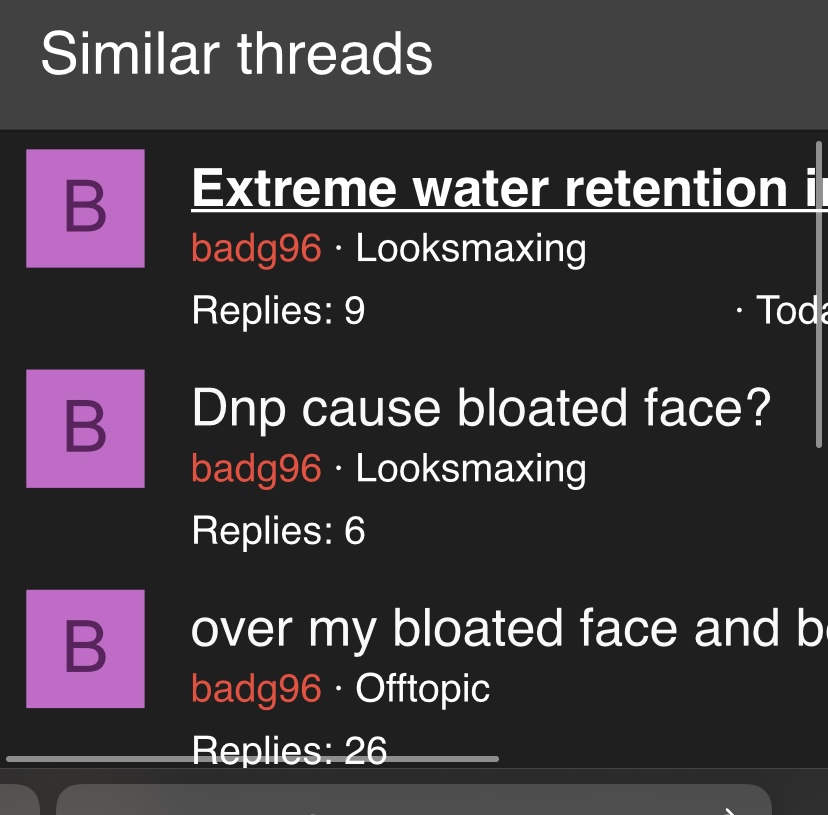Click the avatar beside Extreme water retention thread
The height and width of the screenshot is (815, 828).
(85, 208)
